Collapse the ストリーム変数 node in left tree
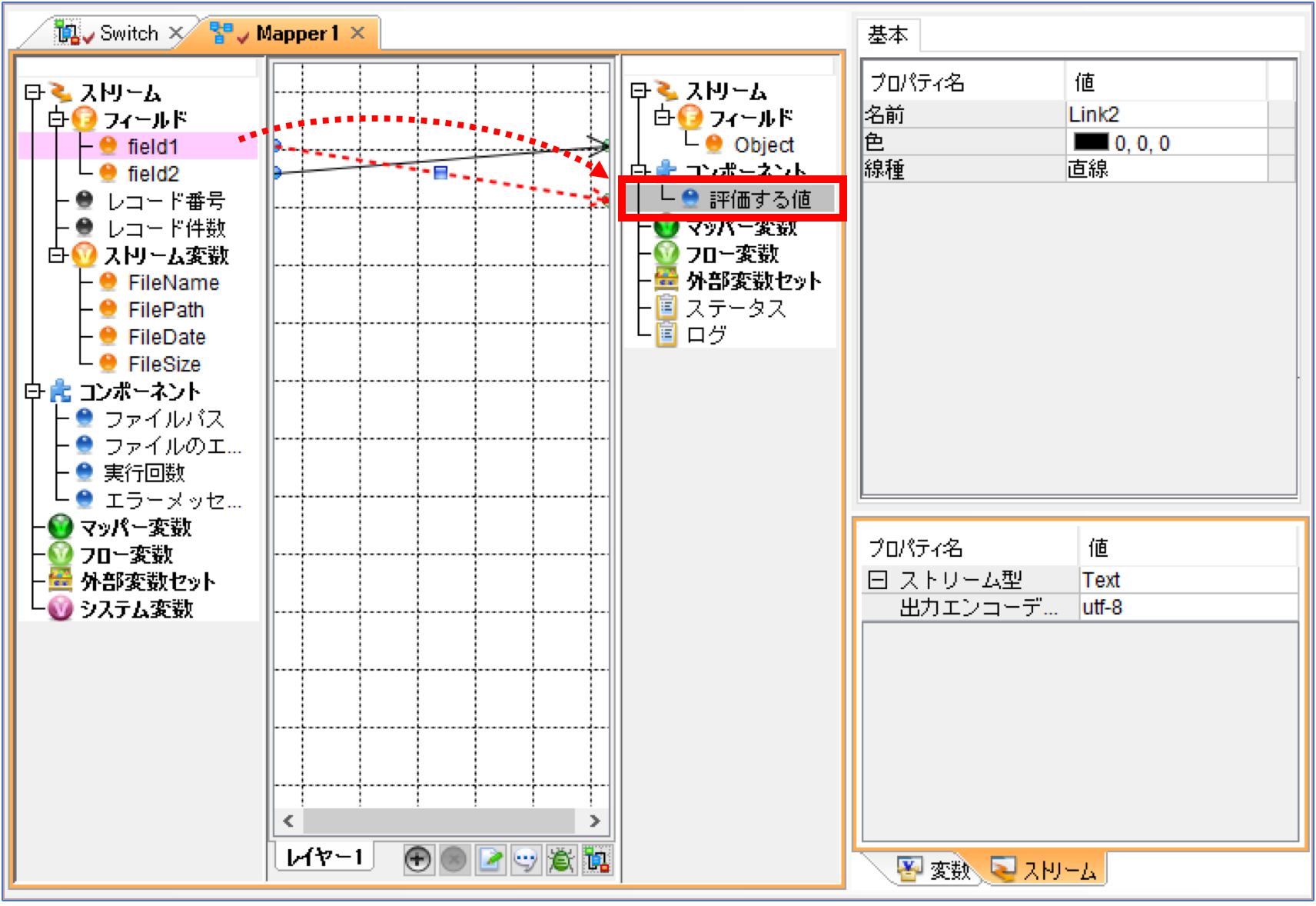 pyautogui.click(x=56, y=255)
